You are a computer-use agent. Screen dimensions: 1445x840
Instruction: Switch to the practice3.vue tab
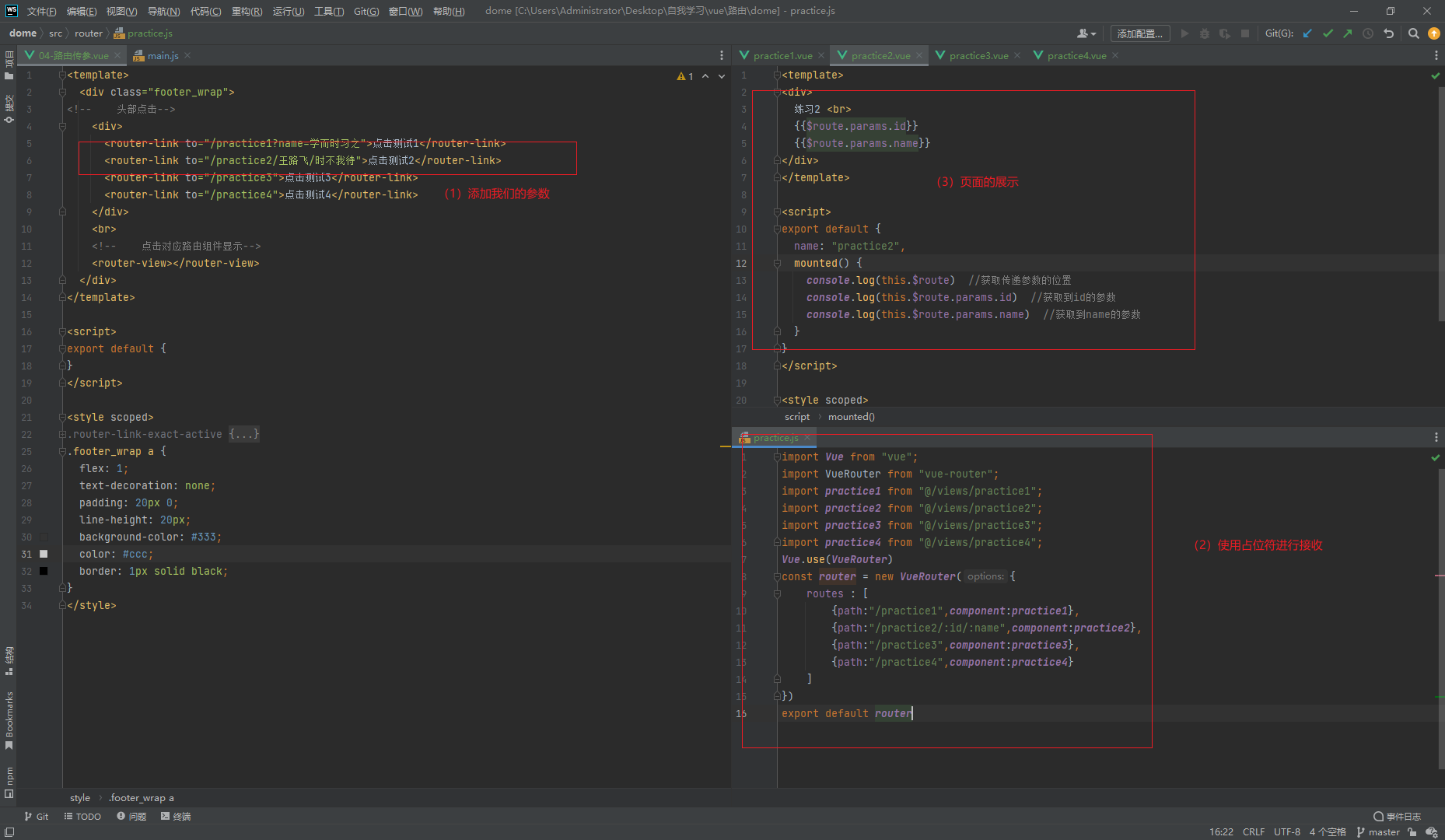click(x=978, y=55)
